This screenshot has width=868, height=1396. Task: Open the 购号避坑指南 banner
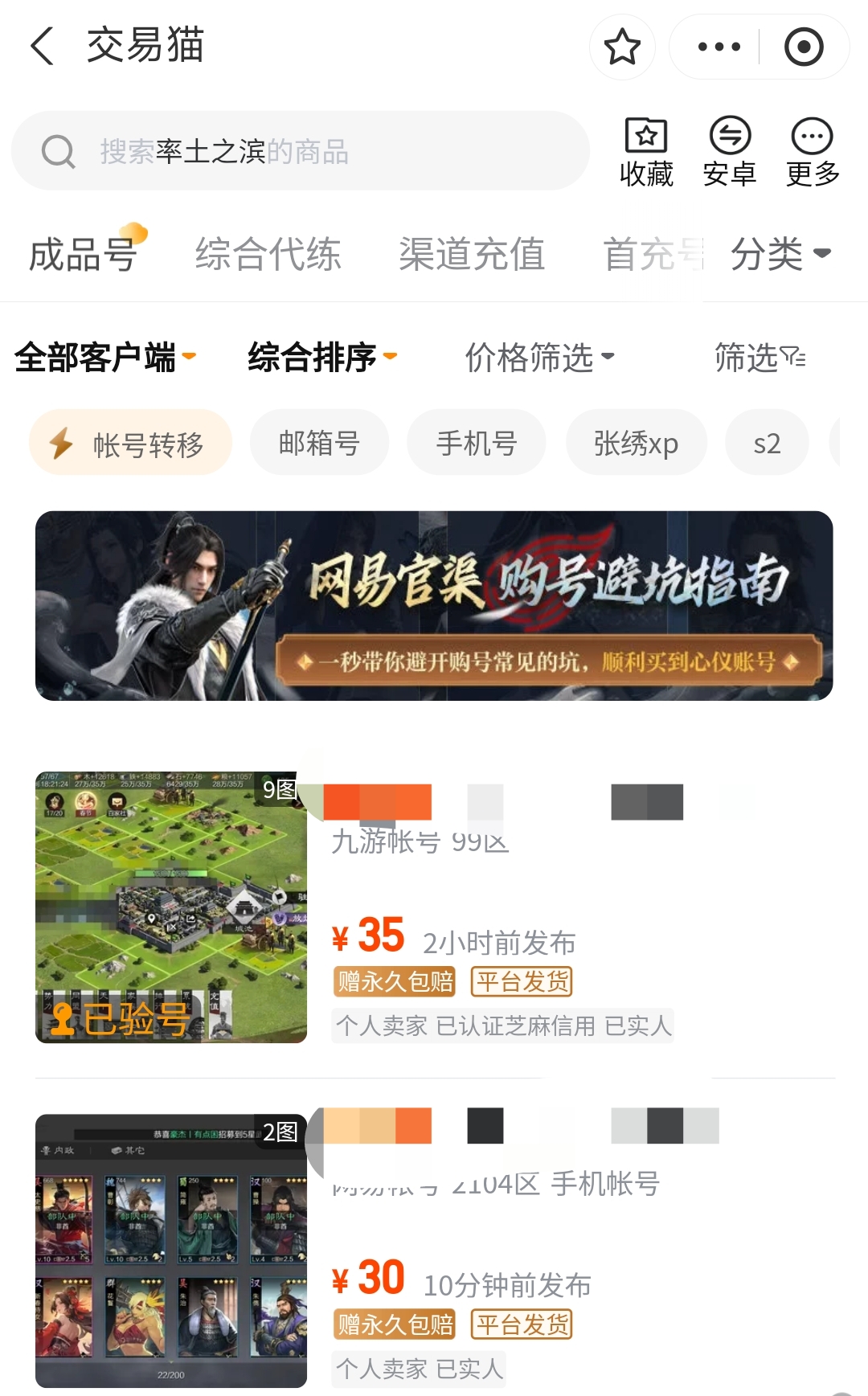434,606
